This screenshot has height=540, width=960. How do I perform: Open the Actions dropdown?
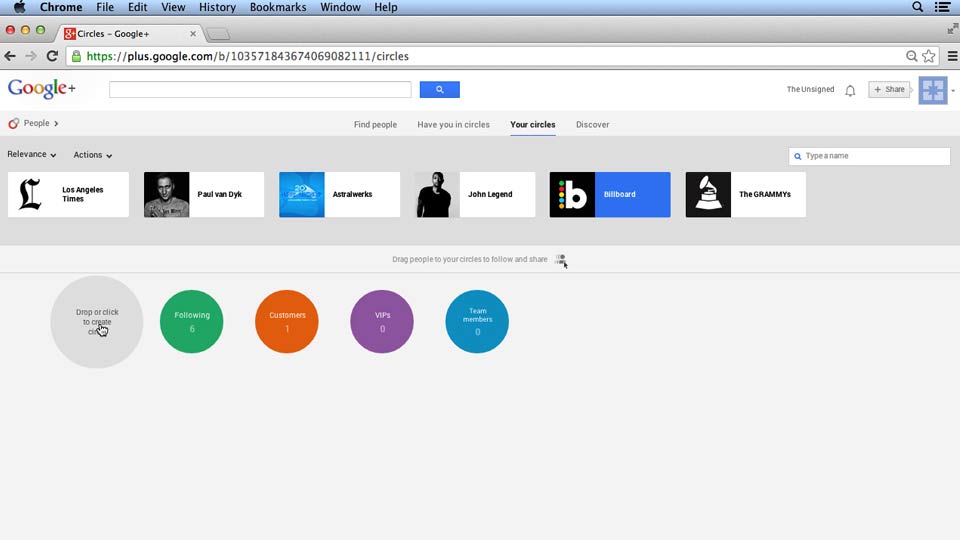pyautogui.click(x=92, y=156)
